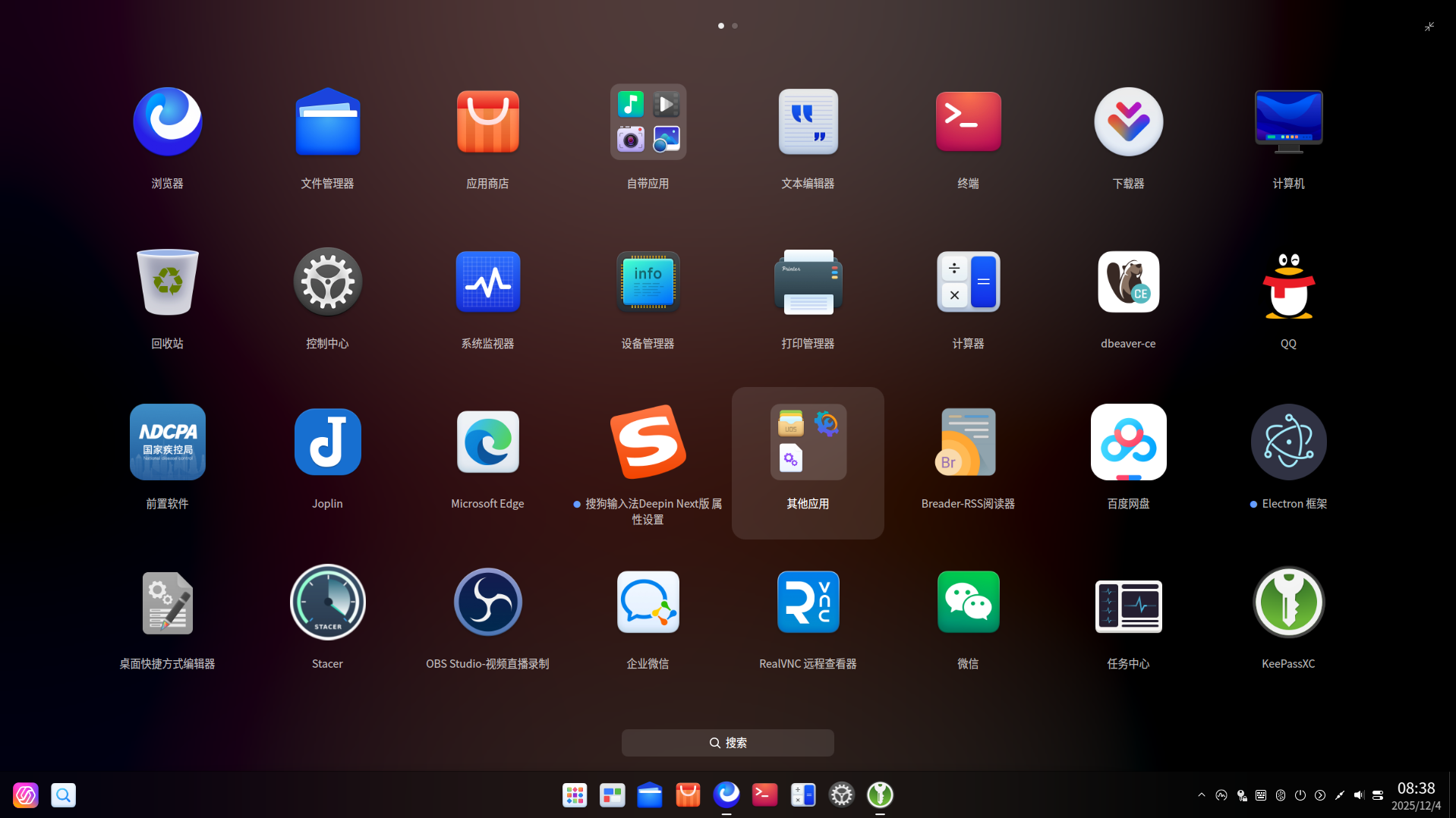The height and width of the screenshot is (818, 1456).
Task: Launch RealVNC 远程查看器
Action: click(808, 602)
